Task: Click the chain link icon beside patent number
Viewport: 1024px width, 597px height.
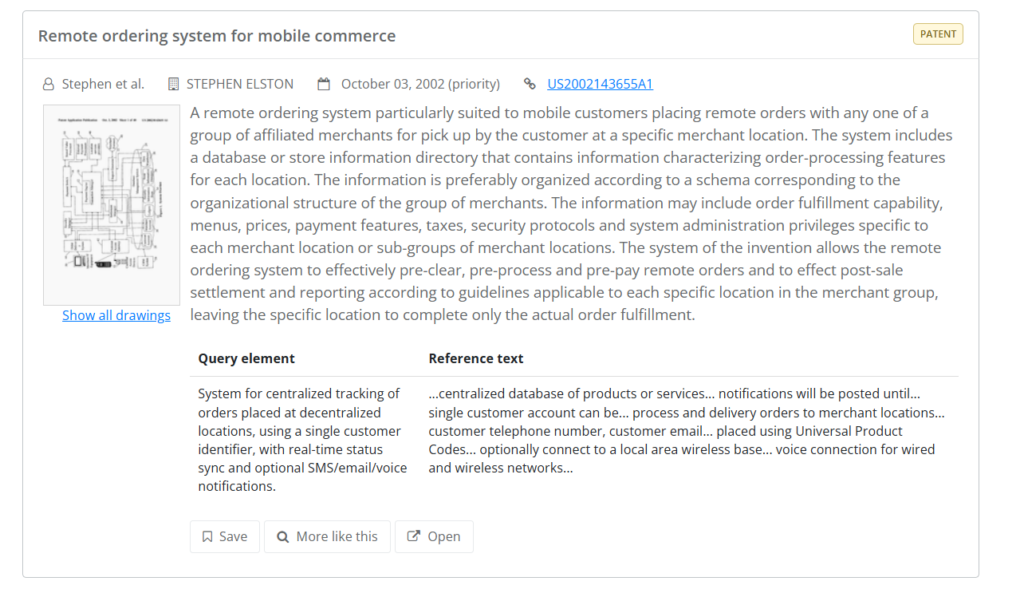Action: (x=530, y=84)
